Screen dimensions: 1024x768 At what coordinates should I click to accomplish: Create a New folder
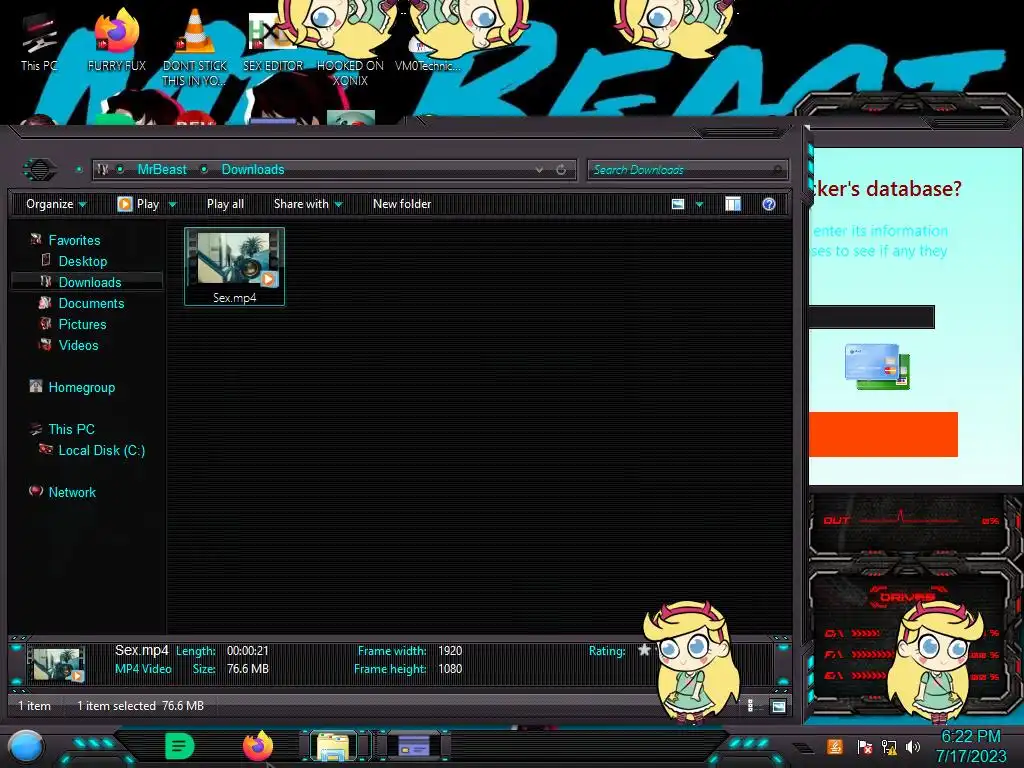[402, 204]
